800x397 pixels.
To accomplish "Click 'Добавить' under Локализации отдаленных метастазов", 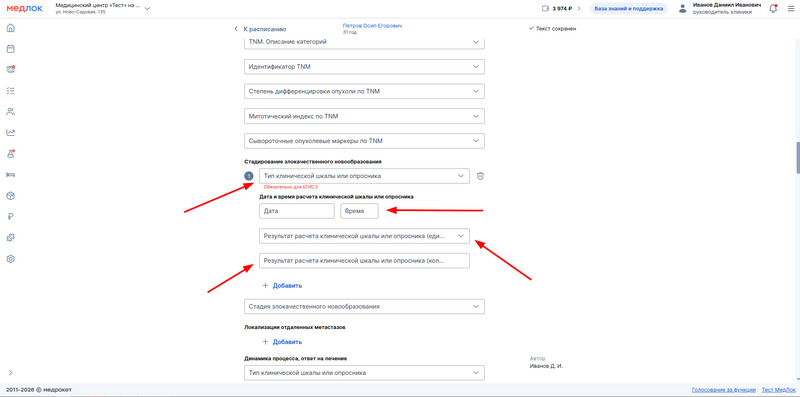I will pos(282,342).
